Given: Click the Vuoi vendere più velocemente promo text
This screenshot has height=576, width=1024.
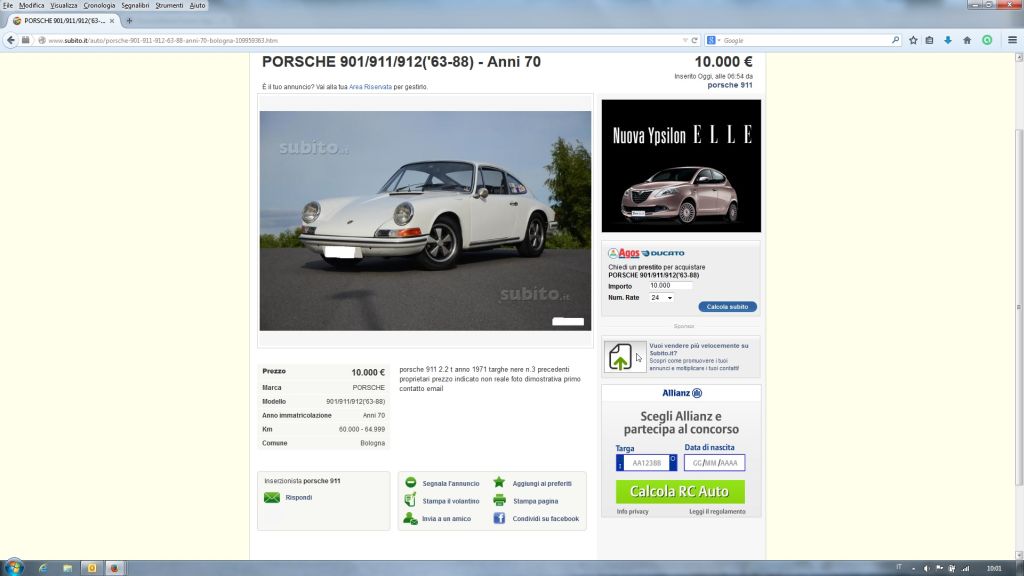Looking at the screenshot, I should (699, 349).
